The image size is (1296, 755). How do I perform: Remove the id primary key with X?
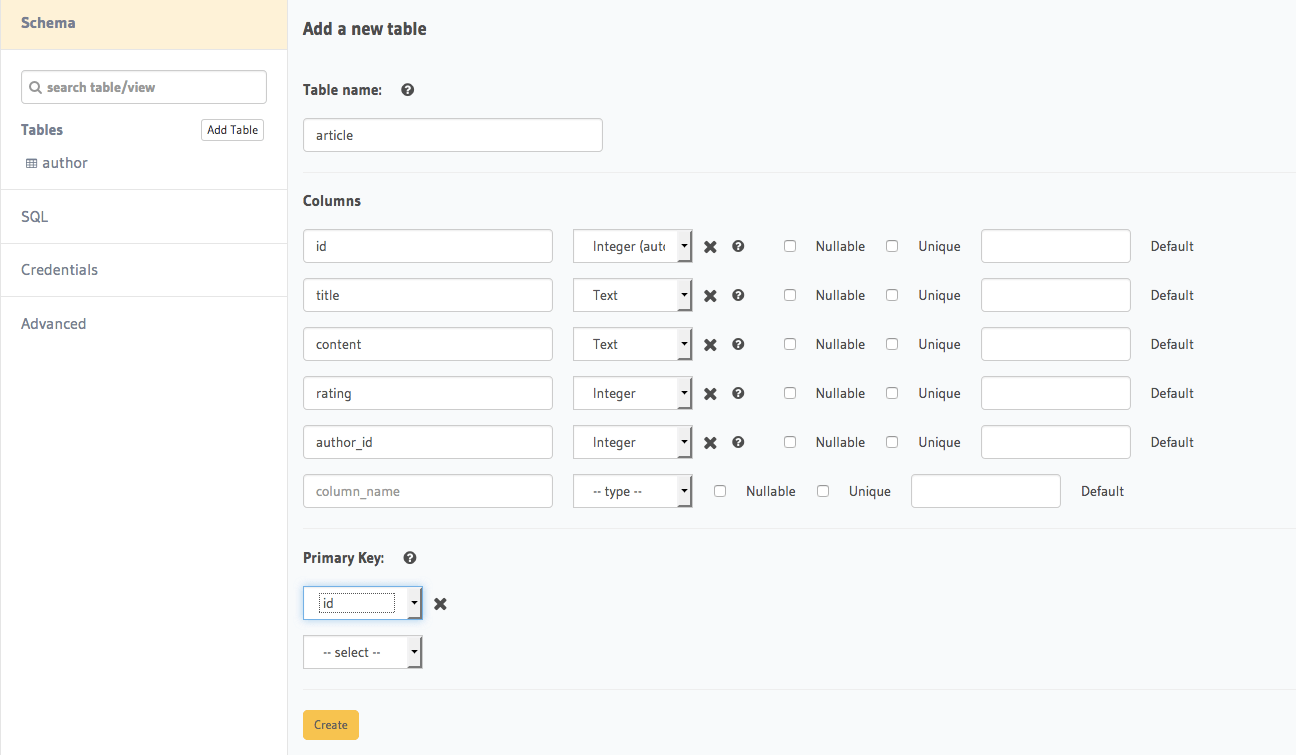(x=440, y=604)
